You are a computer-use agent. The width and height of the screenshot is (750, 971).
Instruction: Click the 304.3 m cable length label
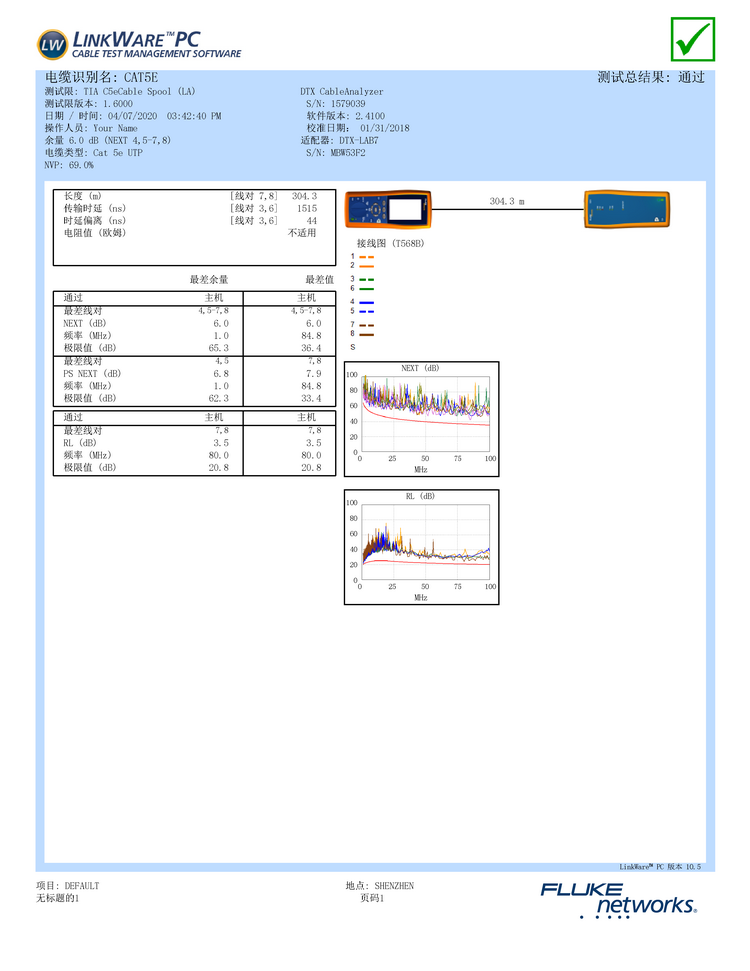pyautogui.click(x=506, y=202)
